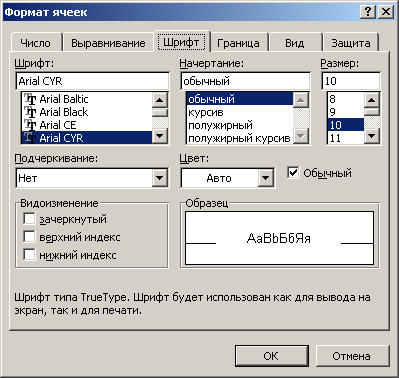Pick font size 9
The image size is (399, 378).
pyautogui.click(x=346, y=112)
